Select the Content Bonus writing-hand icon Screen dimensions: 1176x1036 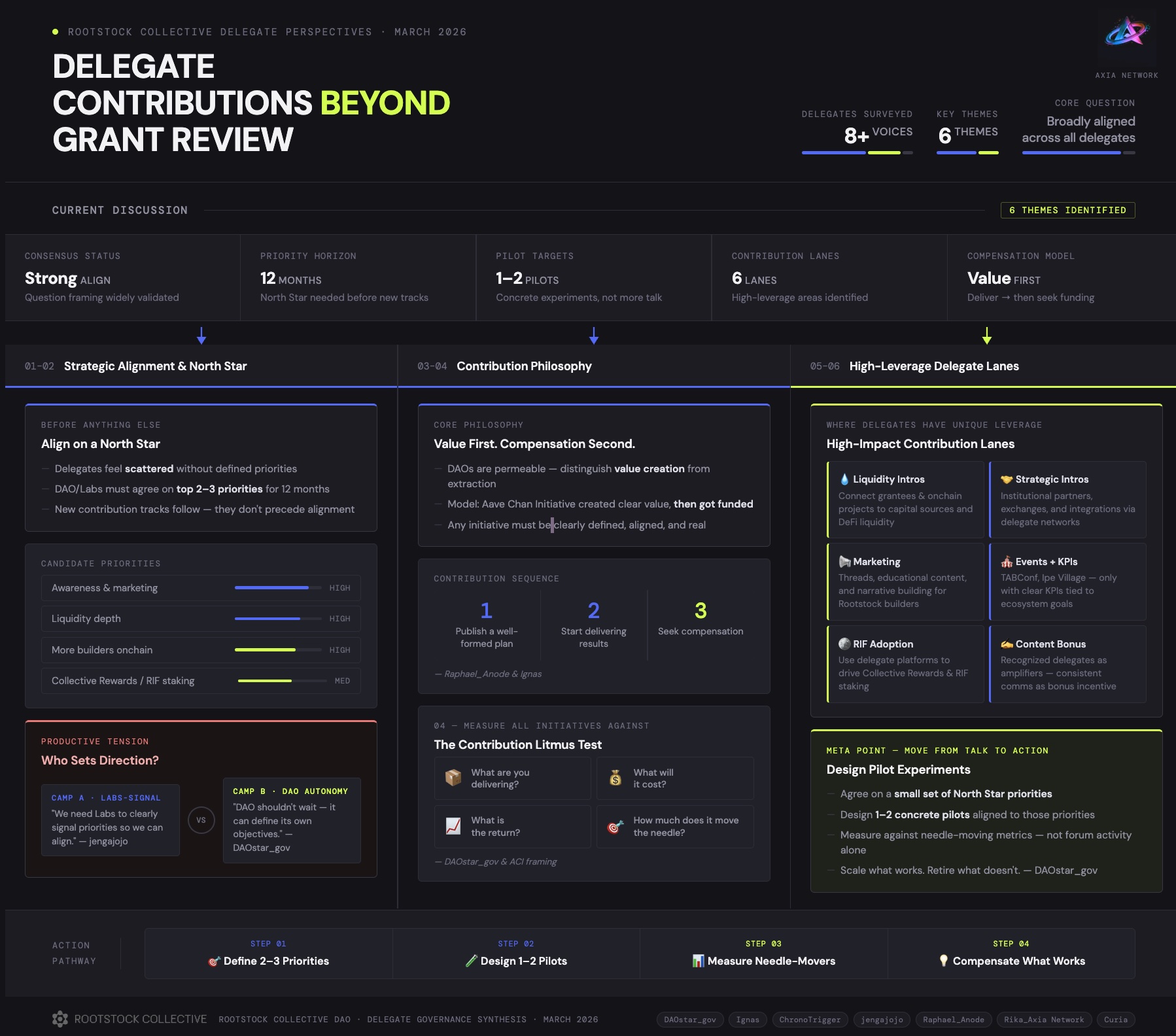click(1007, 644)
